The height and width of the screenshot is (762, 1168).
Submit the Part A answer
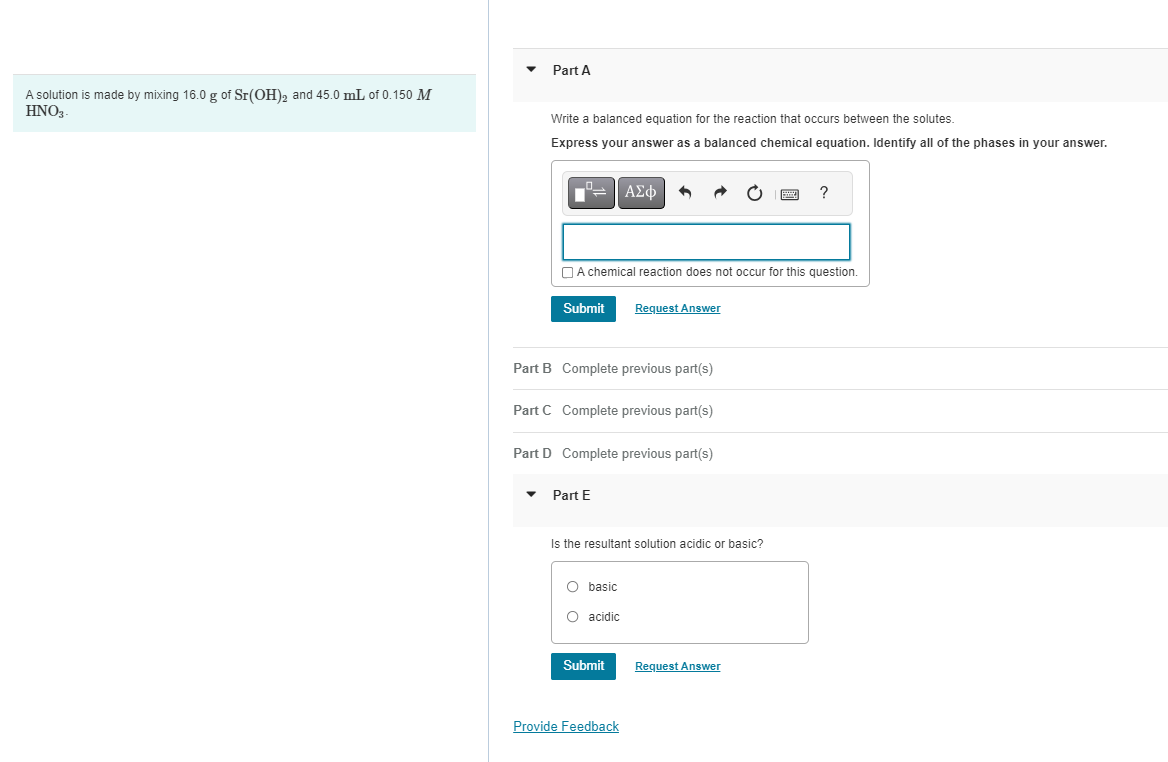tap(583, 308)
